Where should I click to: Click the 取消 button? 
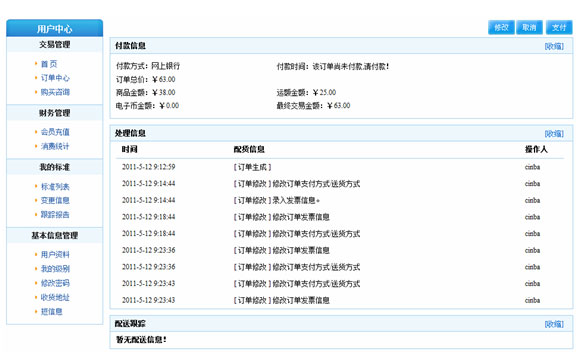tap(529, 28)
